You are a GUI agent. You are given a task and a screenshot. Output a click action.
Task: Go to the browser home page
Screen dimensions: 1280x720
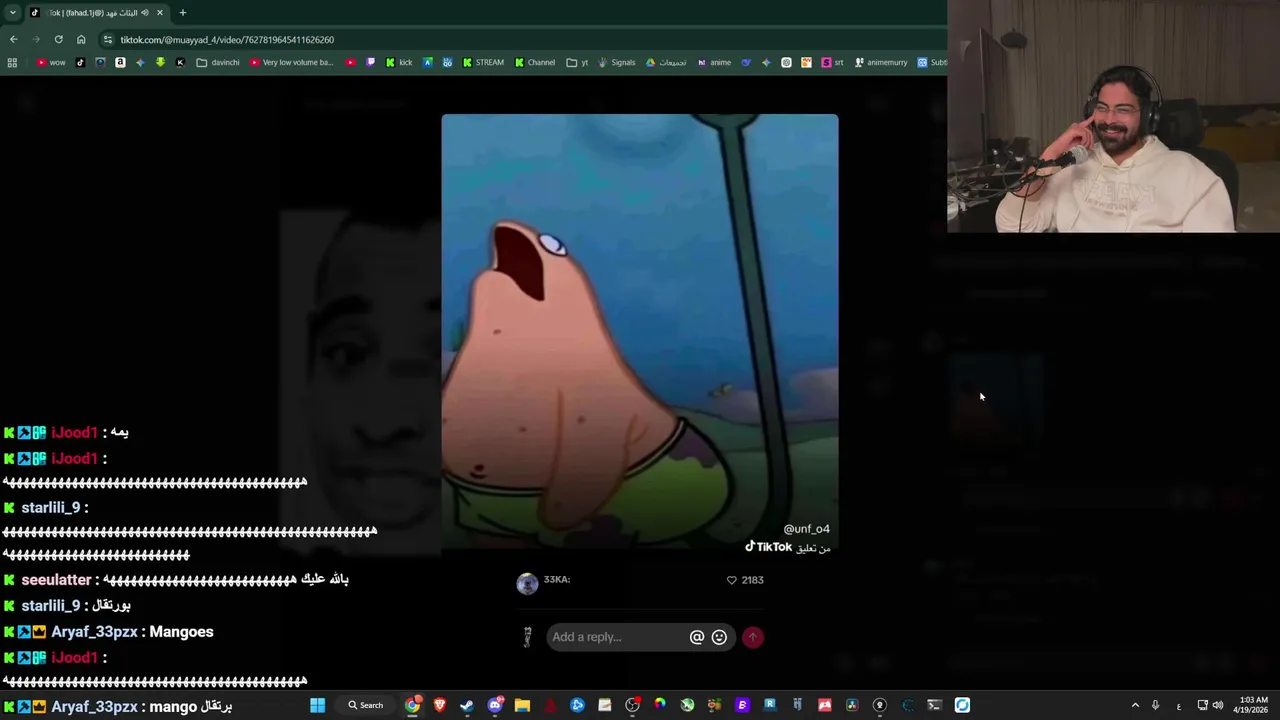81,39
